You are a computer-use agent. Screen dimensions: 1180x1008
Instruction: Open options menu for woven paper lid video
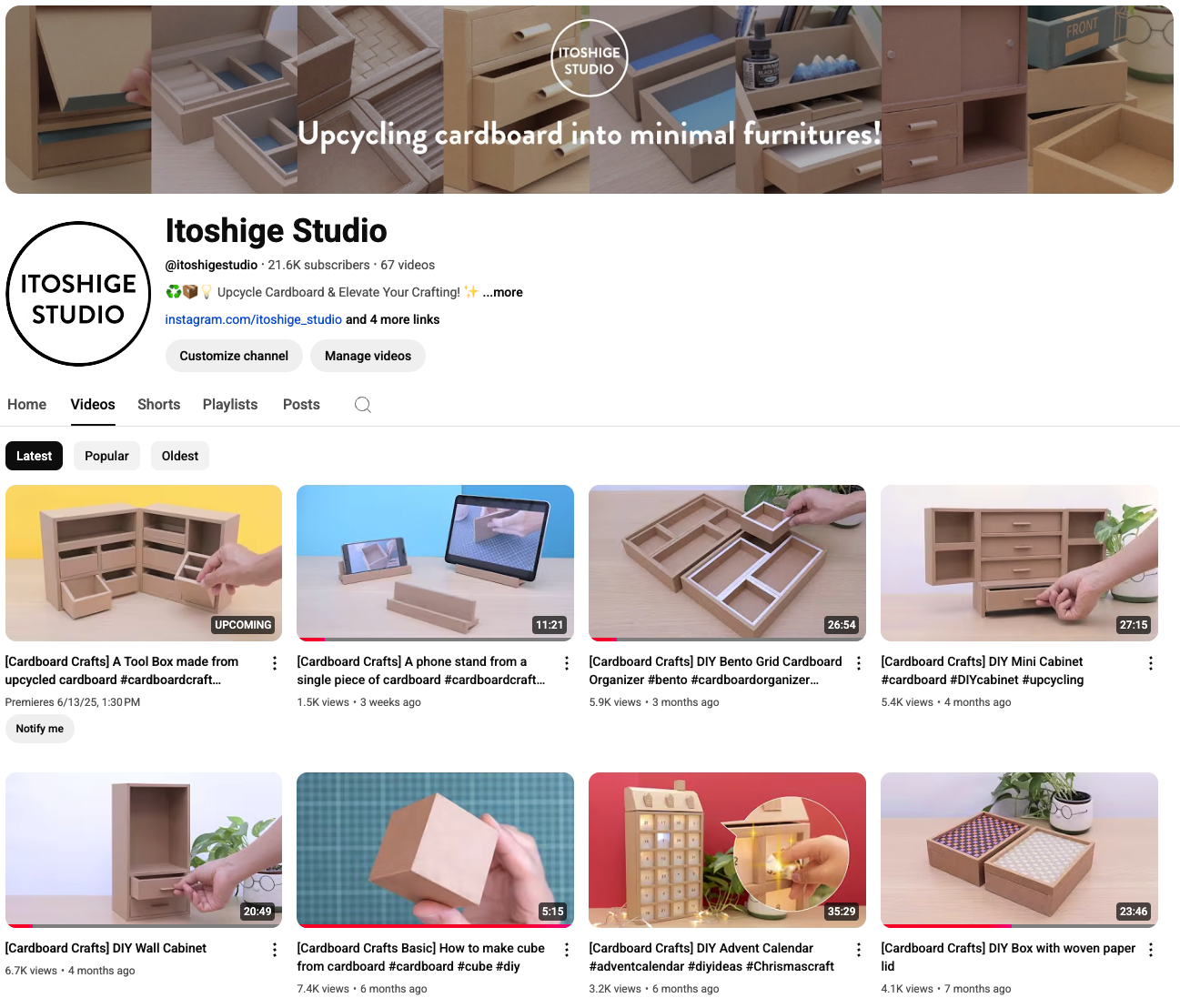(1151, 950)
